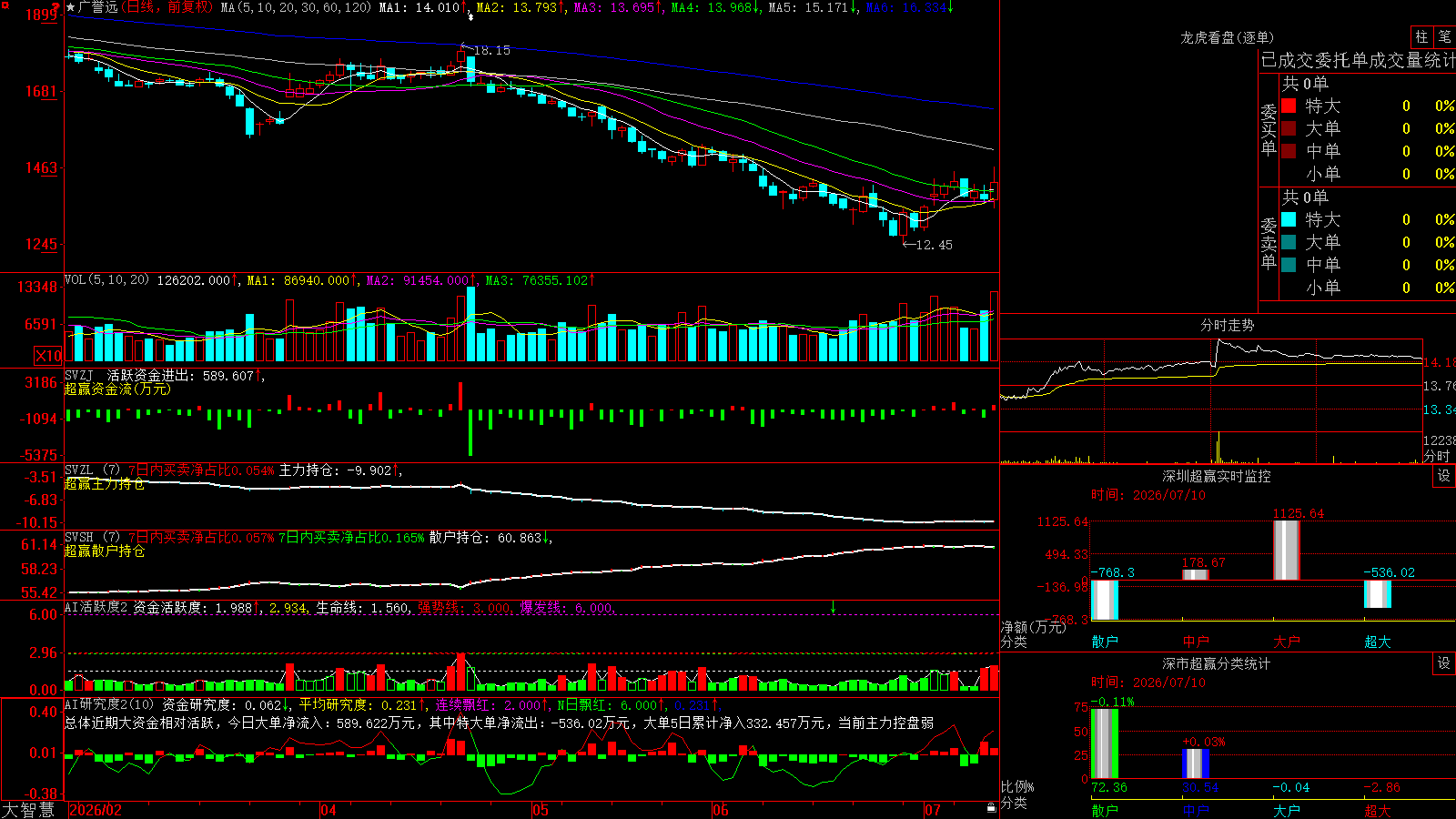
Task: Click the 超赢散户持仓 label
Action: (x=104, y=551)
